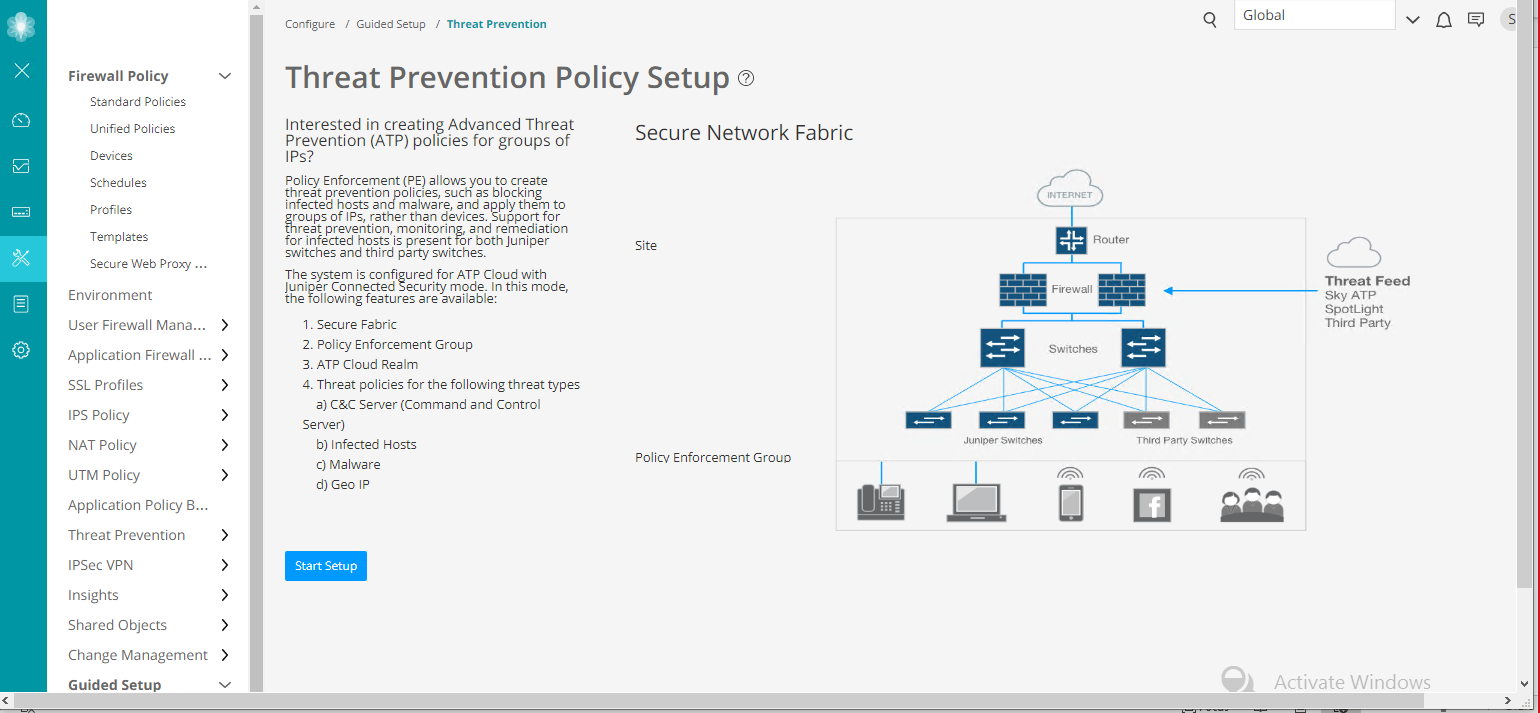
Task: Select the Monitor icon in the left rail
Action: (22, 165)
